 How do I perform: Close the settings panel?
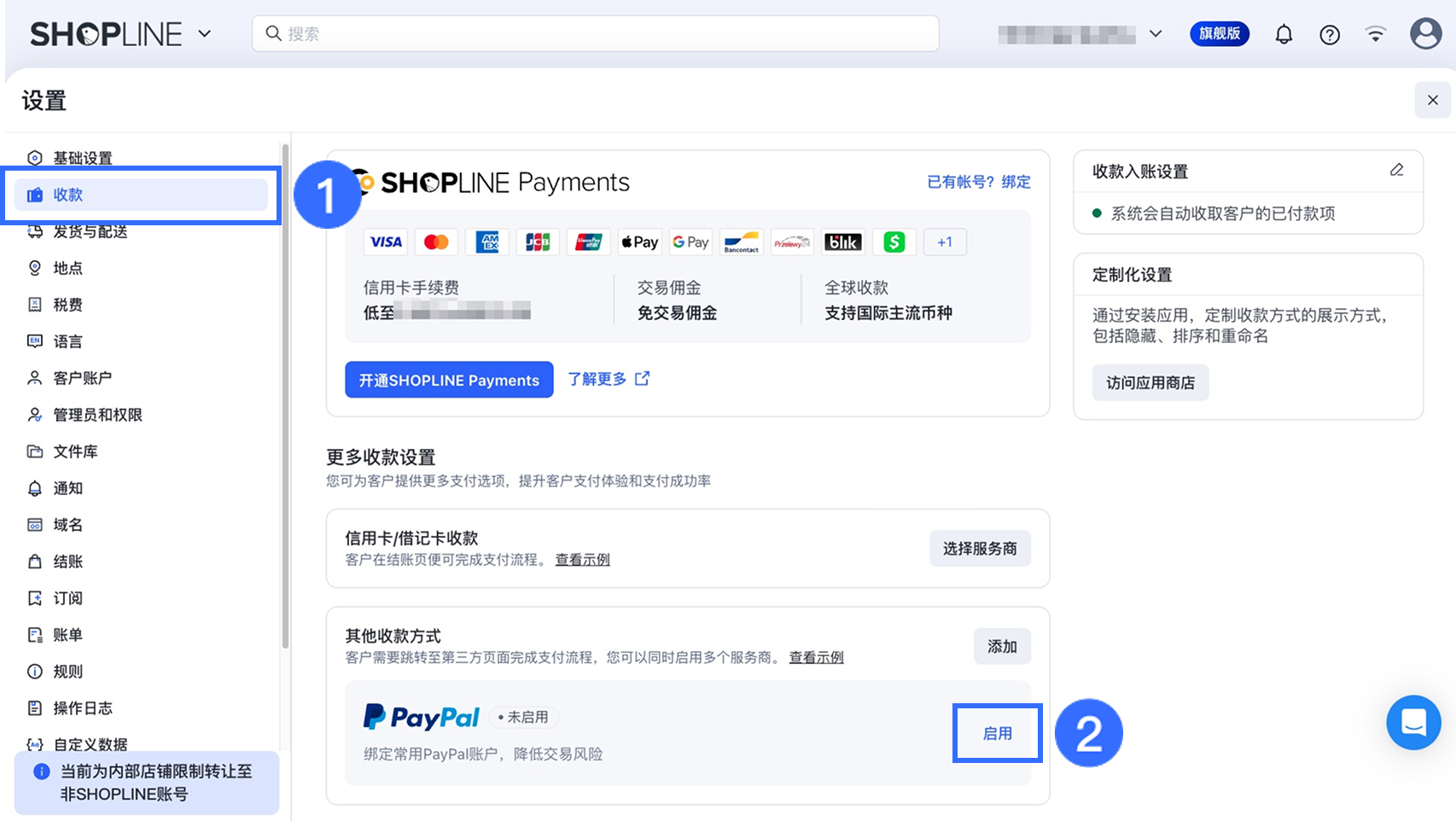click(x=1433, y=100)
